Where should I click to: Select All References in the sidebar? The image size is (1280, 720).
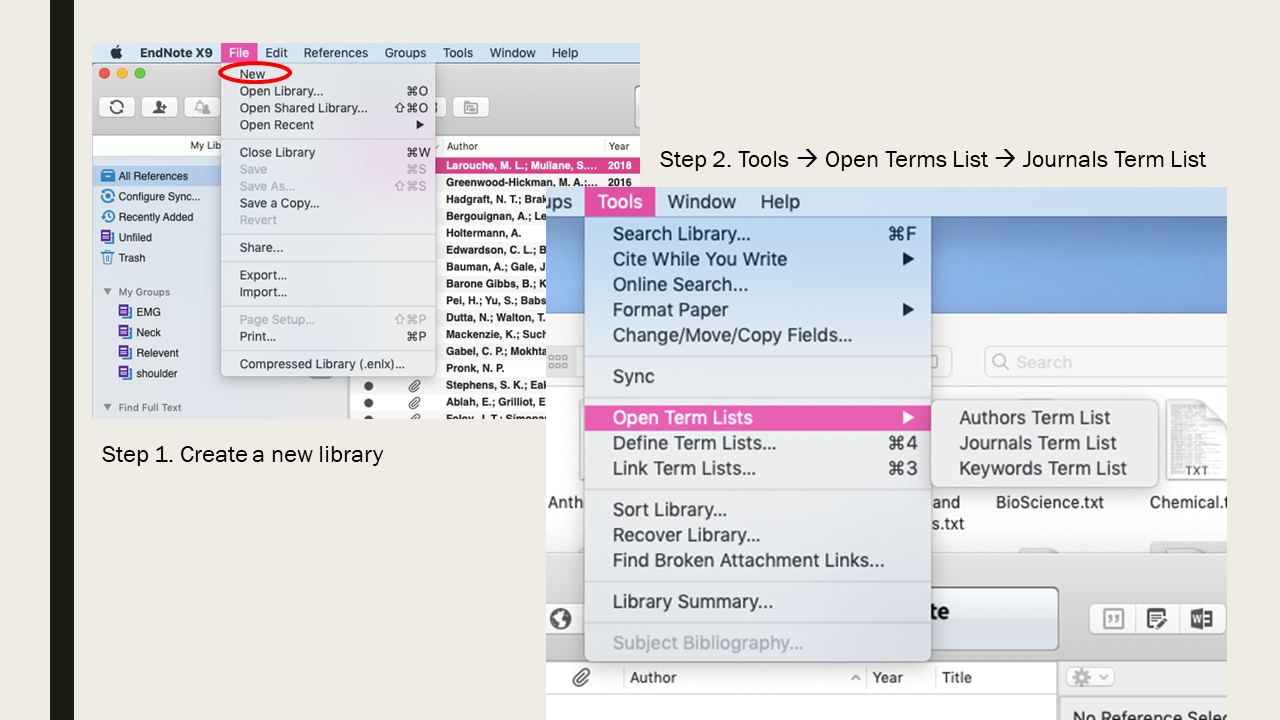(153, 176)
